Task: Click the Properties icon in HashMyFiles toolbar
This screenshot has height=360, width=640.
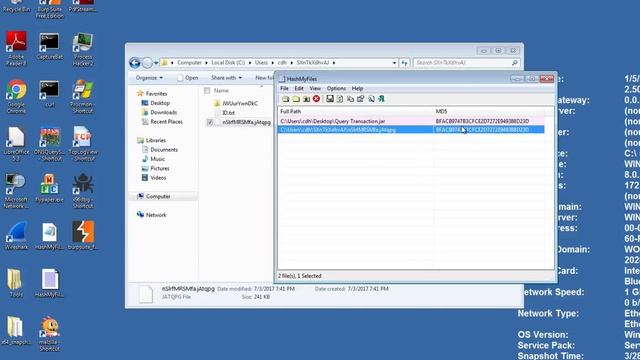Action: coord(360,99)
